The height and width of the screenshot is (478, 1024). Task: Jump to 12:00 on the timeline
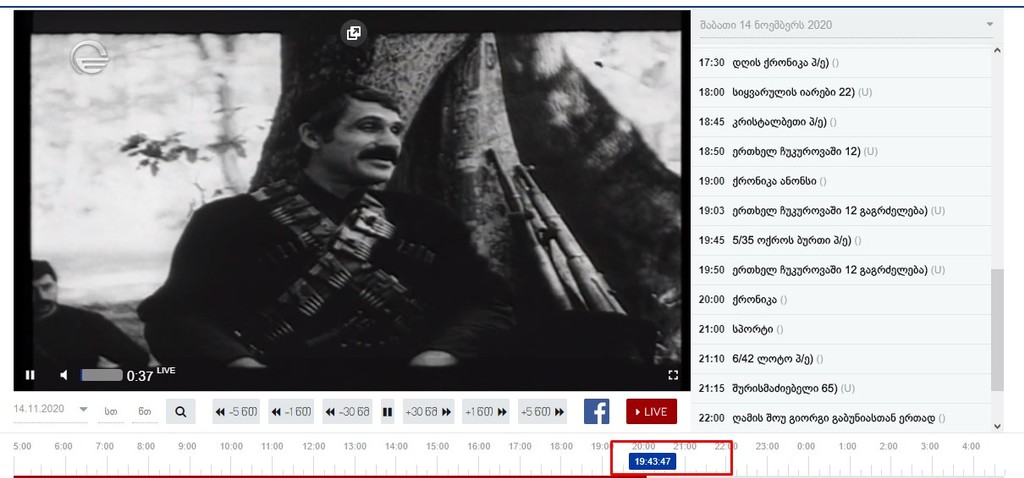tap(313, 446)
